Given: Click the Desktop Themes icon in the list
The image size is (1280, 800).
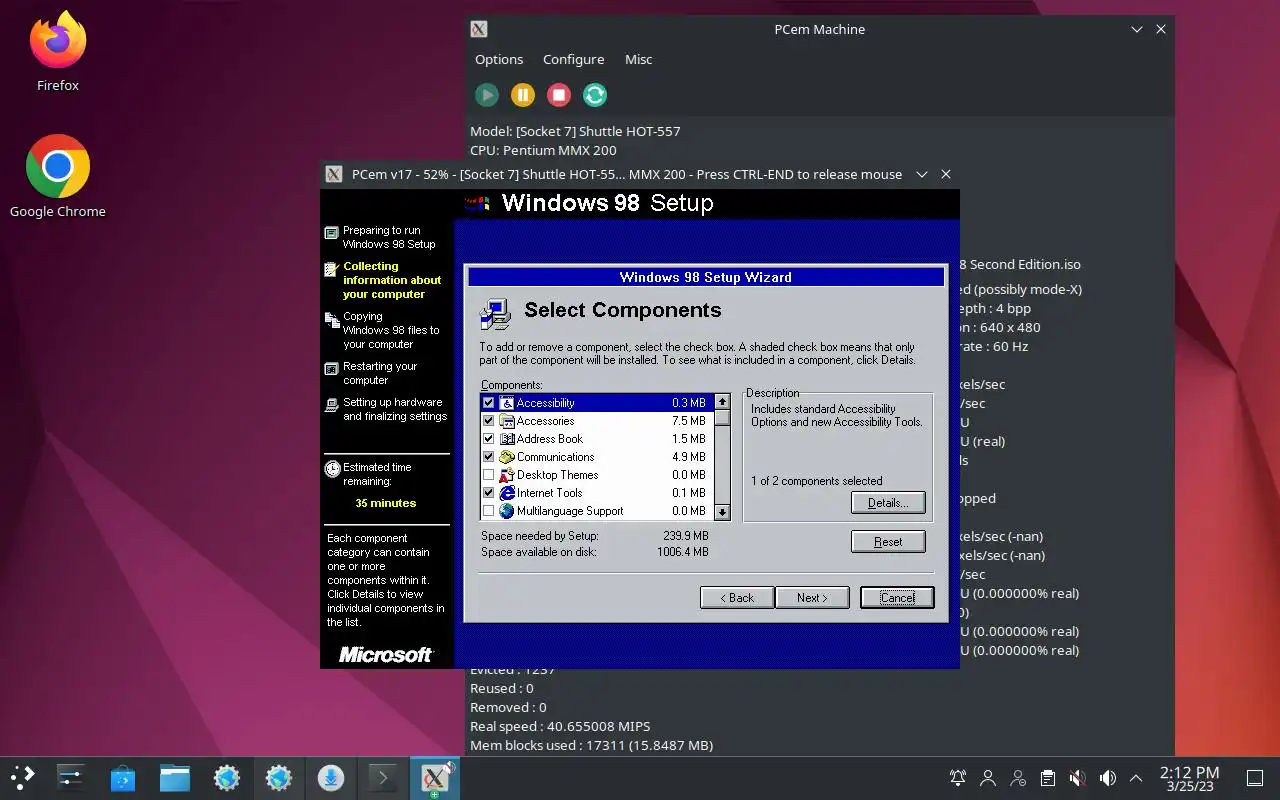Looking at the screenshot, I should click(506, 475).
